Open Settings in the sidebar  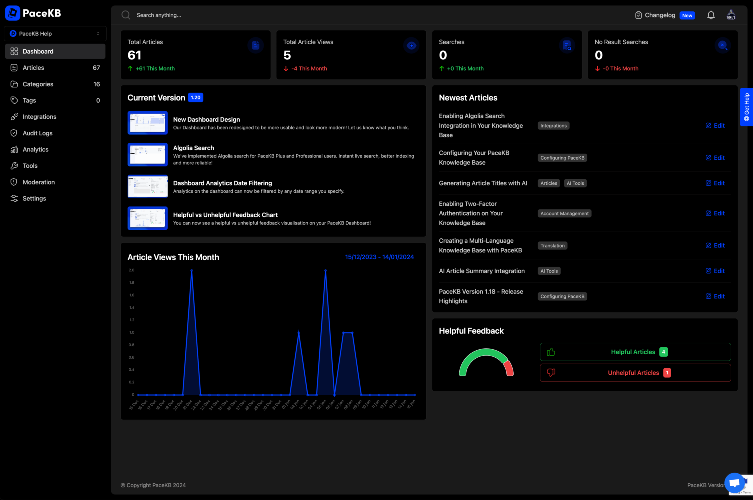tap(55, 198)
